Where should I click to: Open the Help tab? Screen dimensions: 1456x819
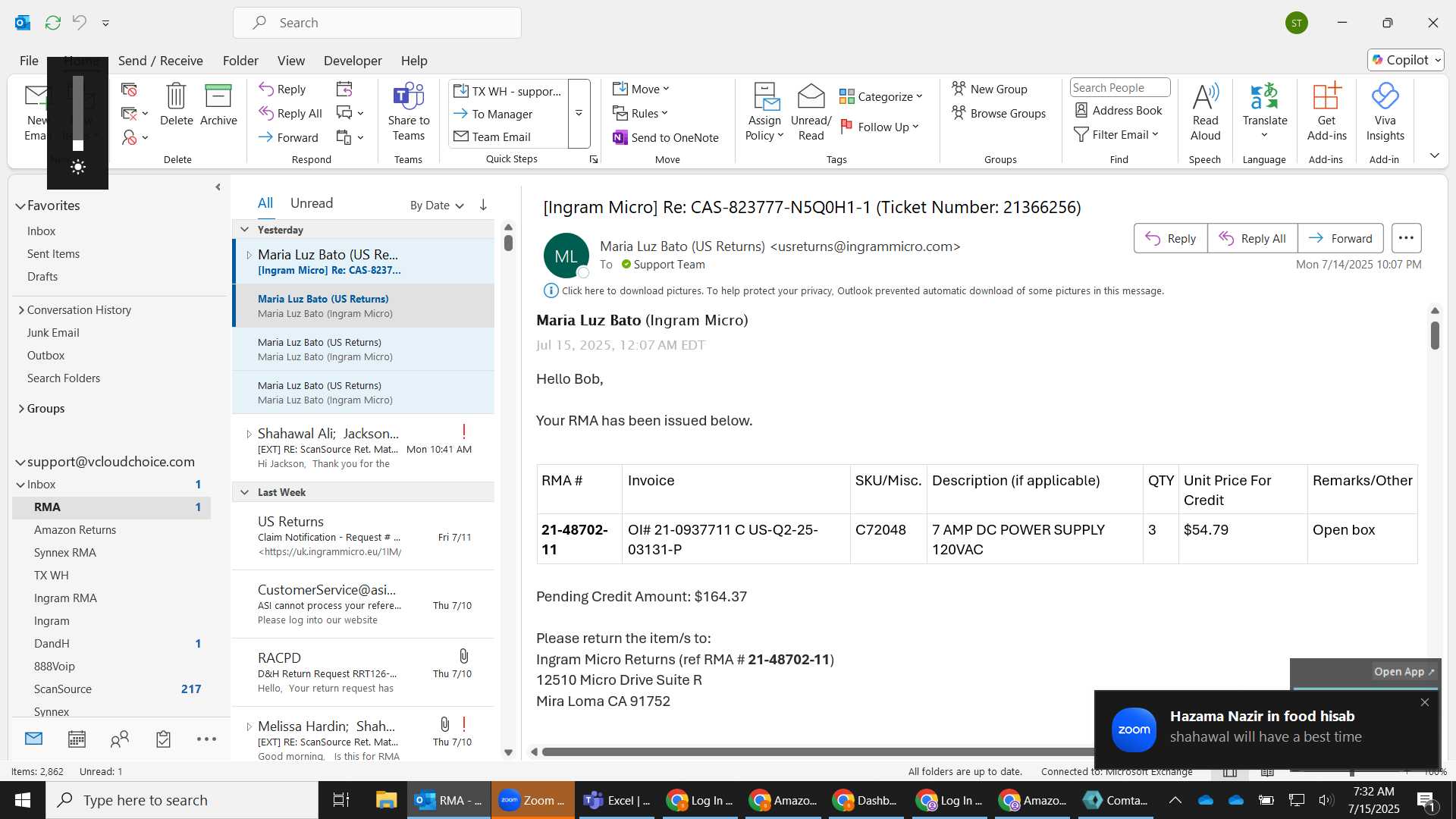(x=414, y=61)
